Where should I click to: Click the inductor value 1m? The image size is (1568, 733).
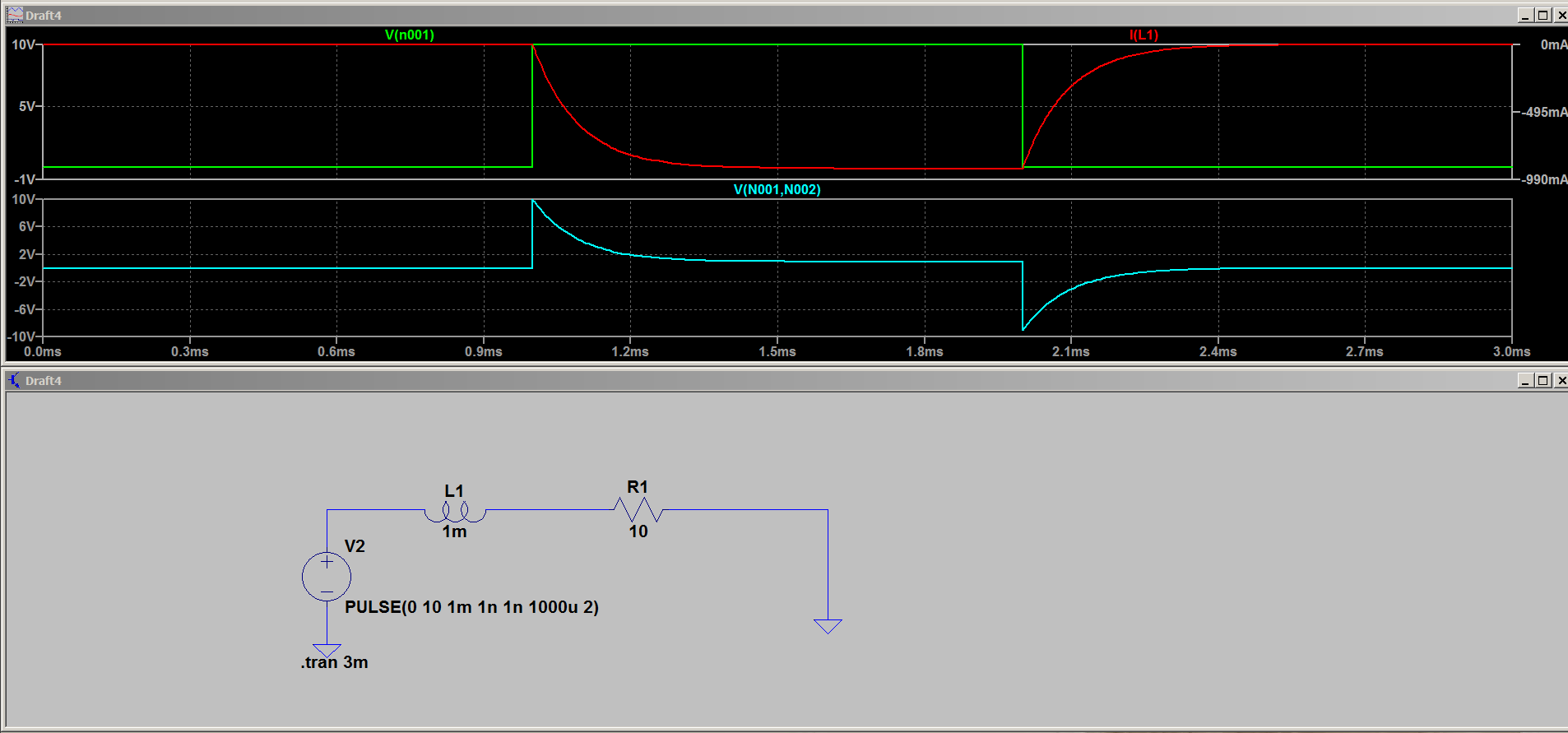(454, 531)
